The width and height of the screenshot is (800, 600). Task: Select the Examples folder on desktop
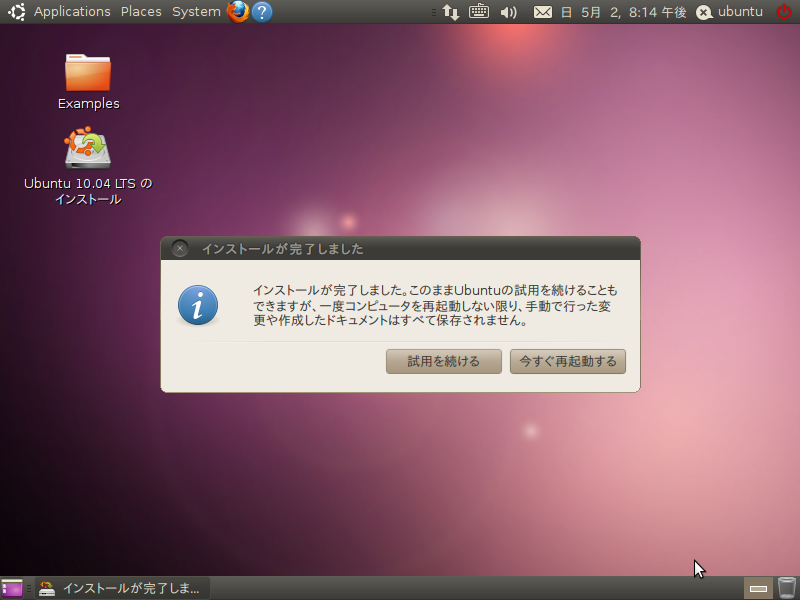click(88, 82)
